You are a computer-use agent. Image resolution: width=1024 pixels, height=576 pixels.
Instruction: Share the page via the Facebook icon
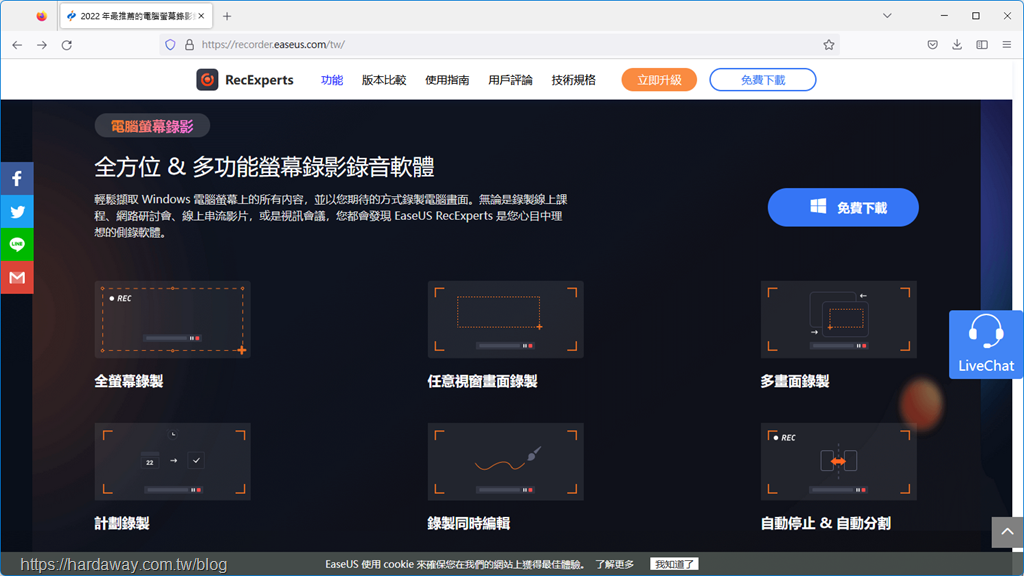click(x=17, y=178)
